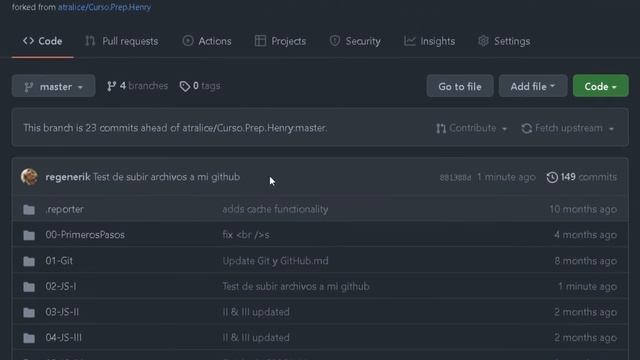The height and width of the screenshot is (360, 640).
Task: Click the Fetch upstream sync icon
Action: click(x=527, y=128)
